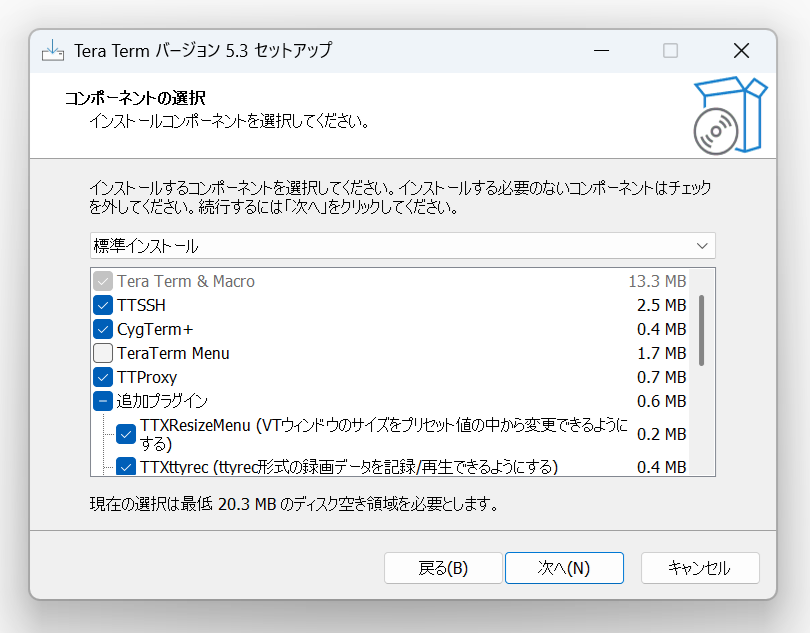
Task: Select the TTXResizeMenu description text
Action: tap(384, 434)
